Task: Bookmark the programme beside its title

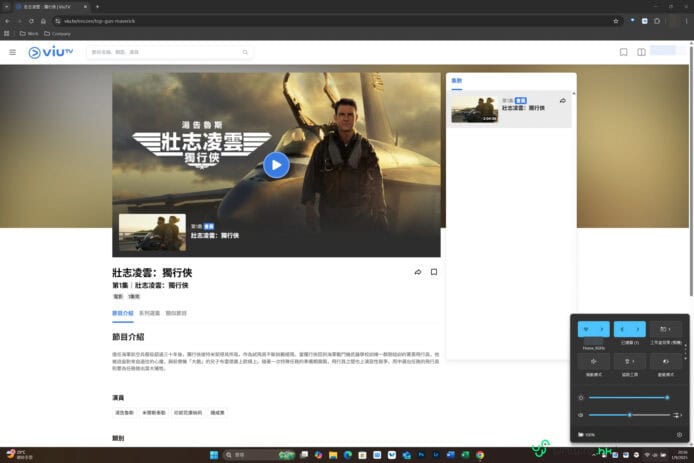Action: (x=434, y=272)
